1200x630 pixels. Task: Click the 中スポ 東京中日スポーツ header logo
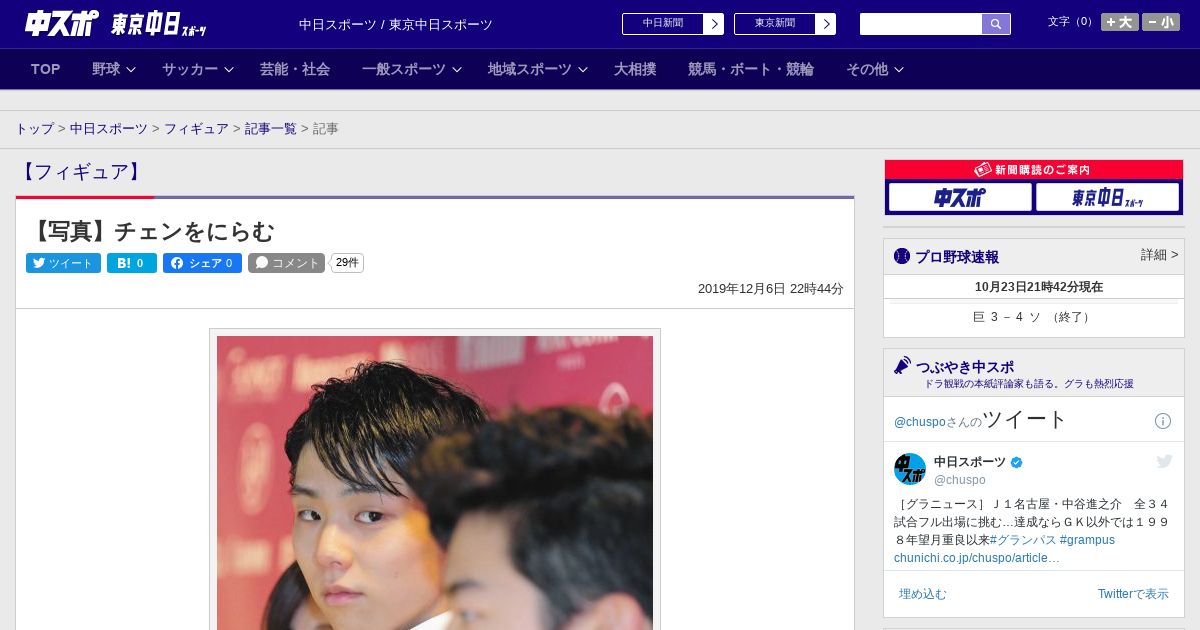[115, 23]
